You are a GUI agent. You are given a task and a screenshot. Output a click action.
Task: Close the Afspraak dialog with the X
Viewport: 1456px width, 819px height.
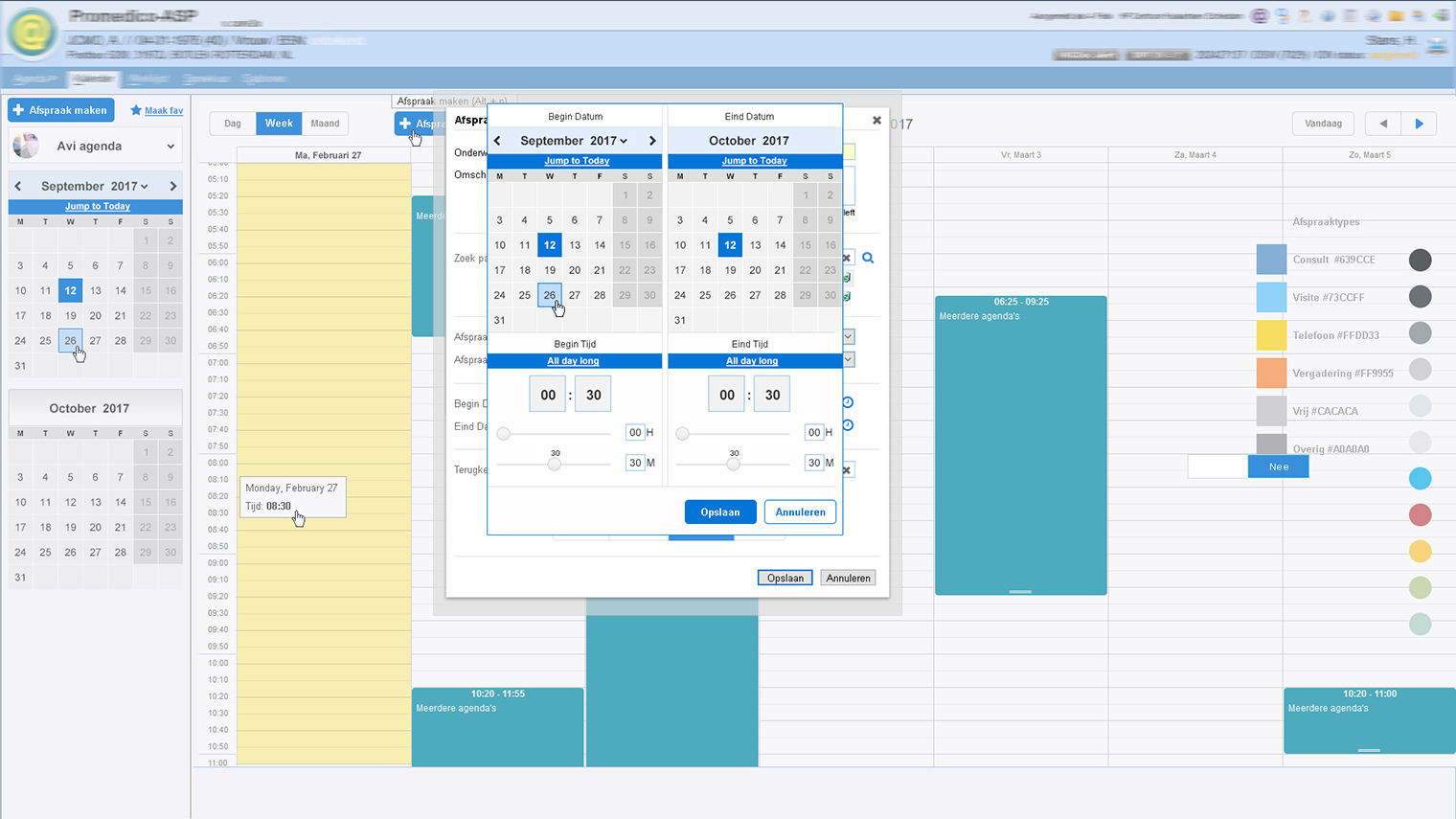click(x=876, y=121)
